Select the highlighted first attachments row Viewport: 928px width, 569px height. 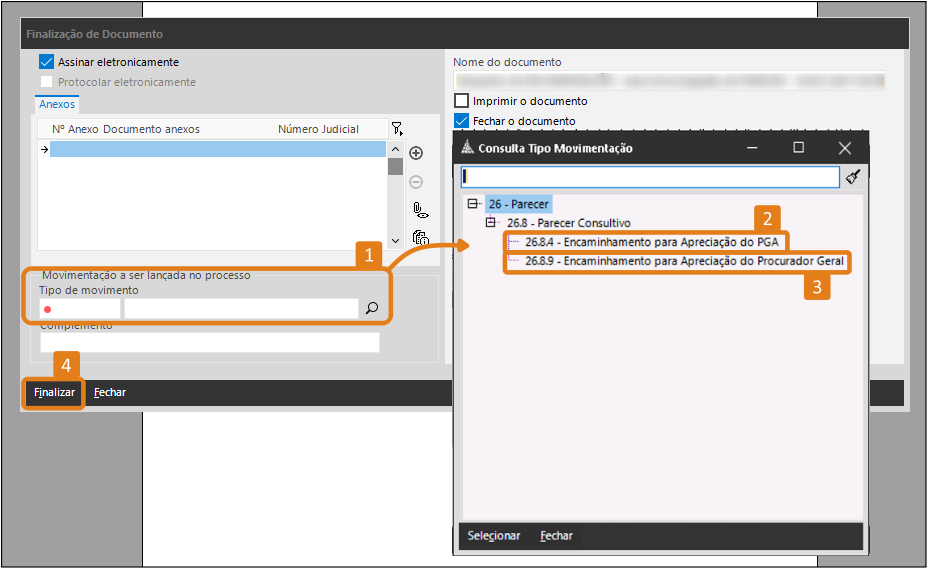[x=217, y=149]
